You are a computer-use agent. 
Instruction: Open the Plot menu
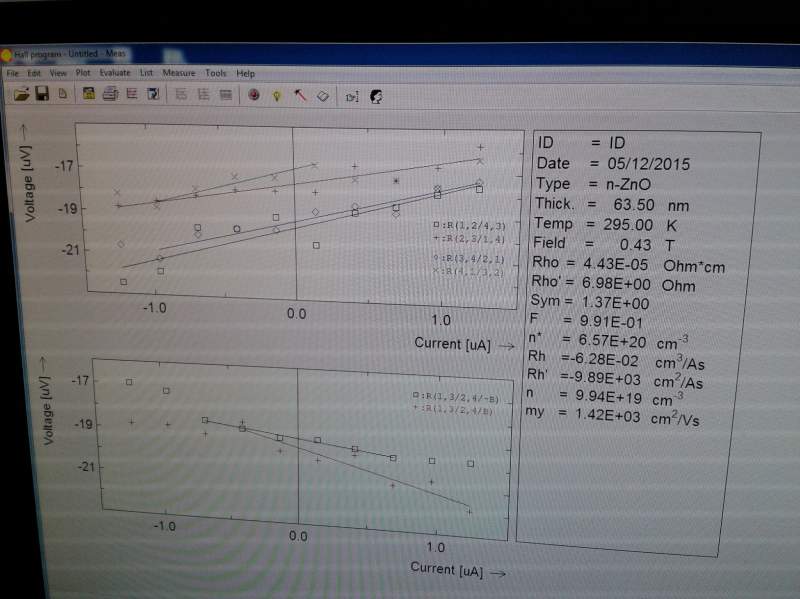pos(83,73)
